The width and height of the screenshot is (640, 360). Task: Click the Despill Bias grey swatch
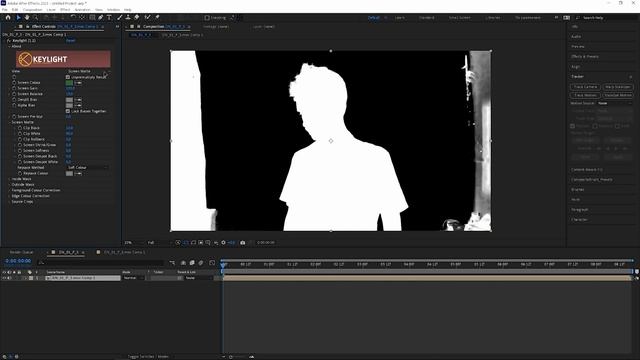tap(69, 100)
